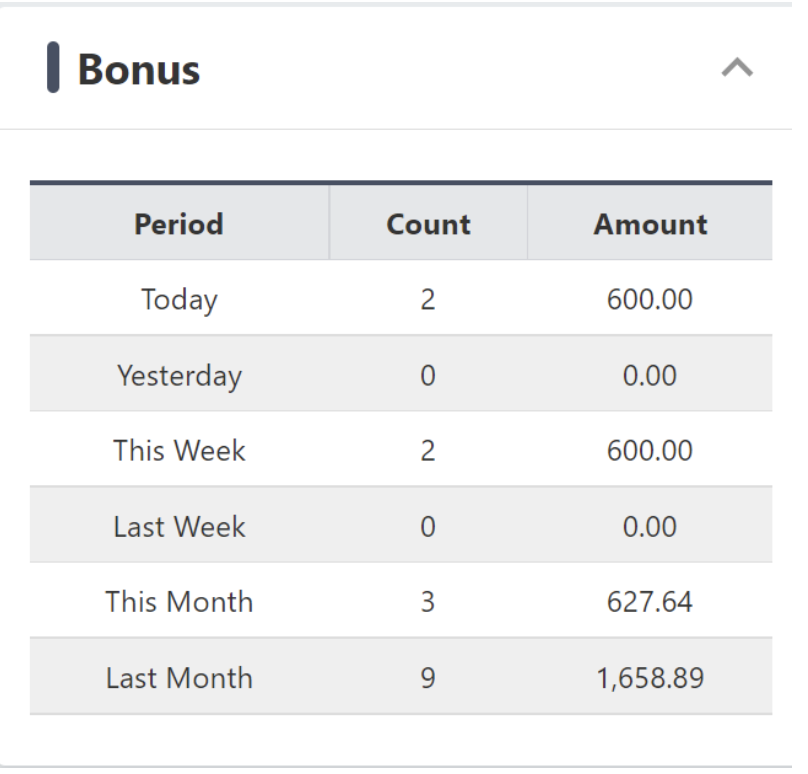Select the Last Week row label
The height and width of the screenshot is (774, 808).
point(179,526)
